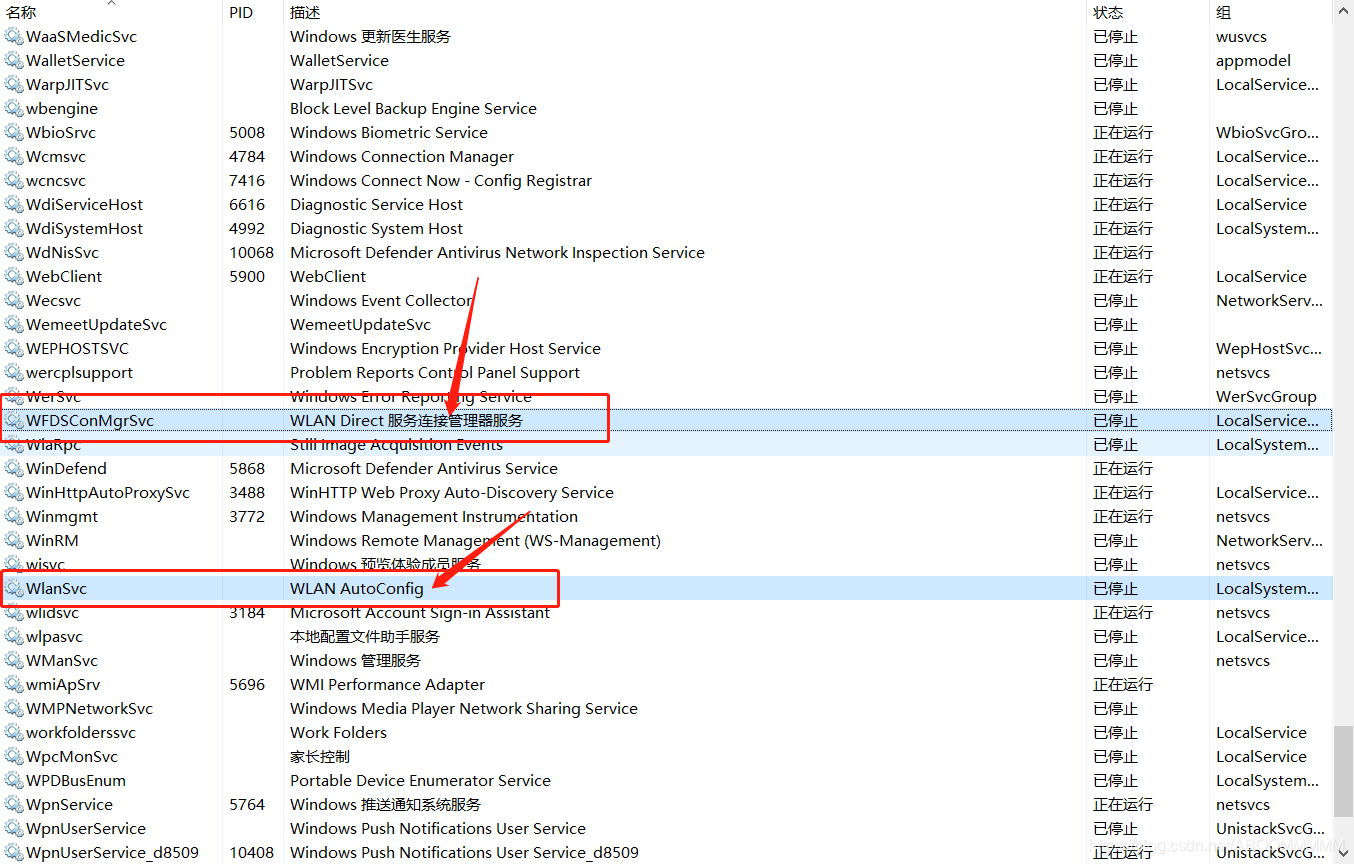Click the gear icon beside WalletService
1354x864 pixels.
point(13,60)
